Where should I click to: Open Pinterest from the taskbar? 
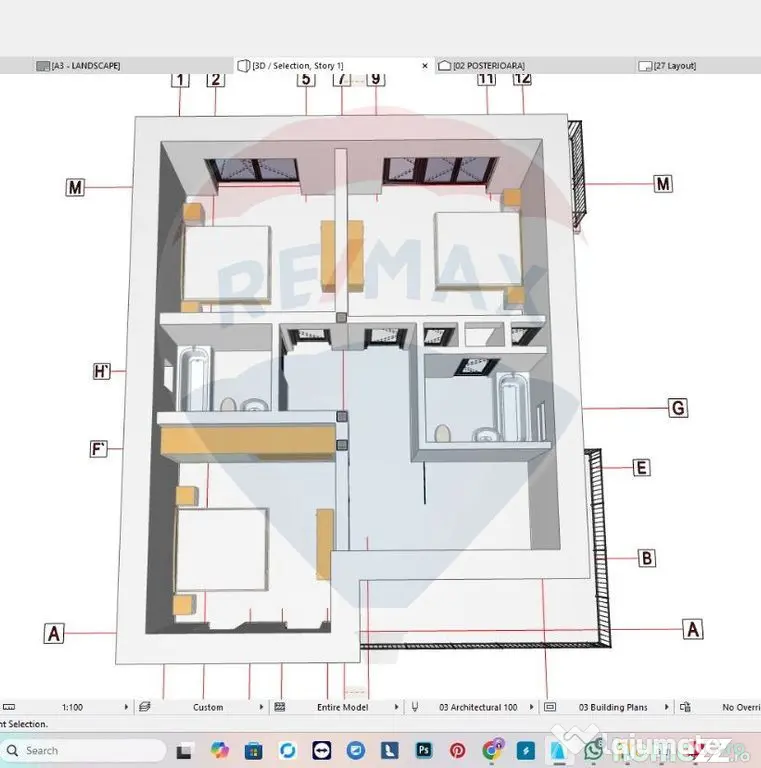pos(457,750)
